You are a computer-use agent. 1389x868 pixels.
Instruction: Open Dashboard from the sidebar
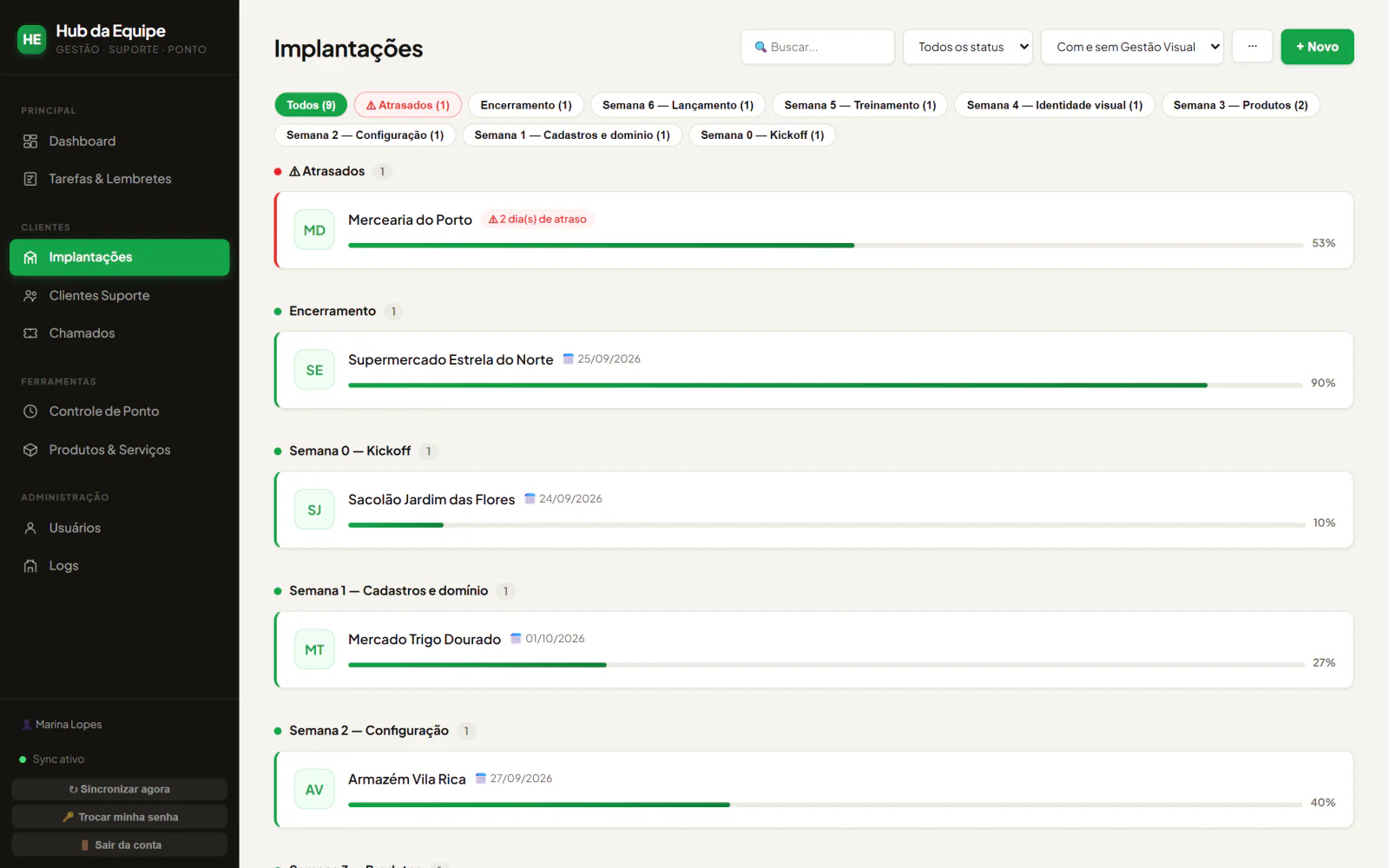(120, 141)
